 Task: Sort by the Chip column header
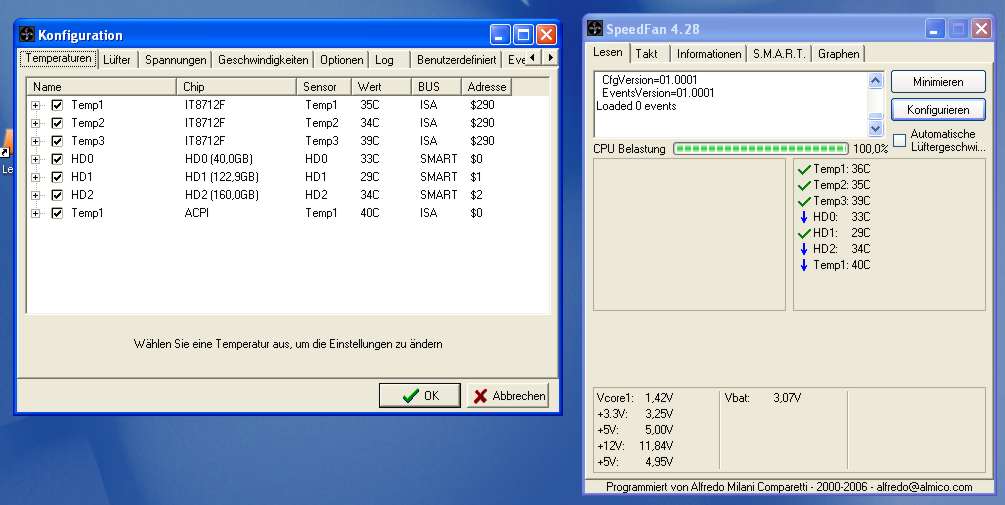point(237,87)
